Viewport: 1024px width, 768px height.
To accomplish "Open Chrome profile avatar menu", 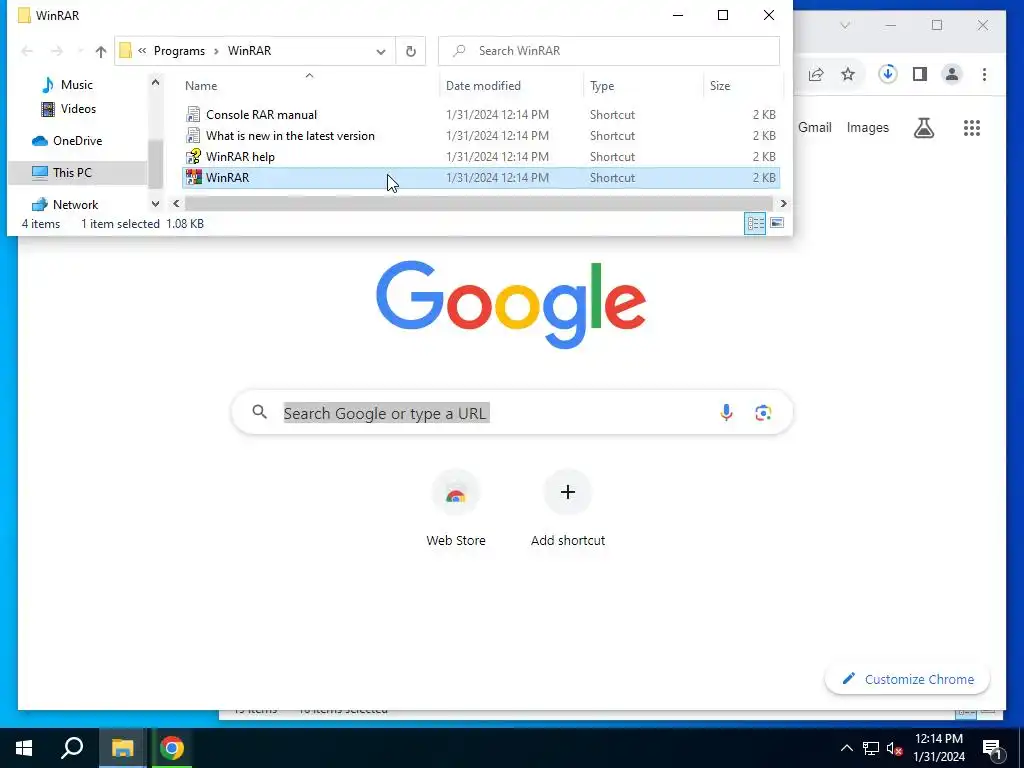I will (952, 74).
